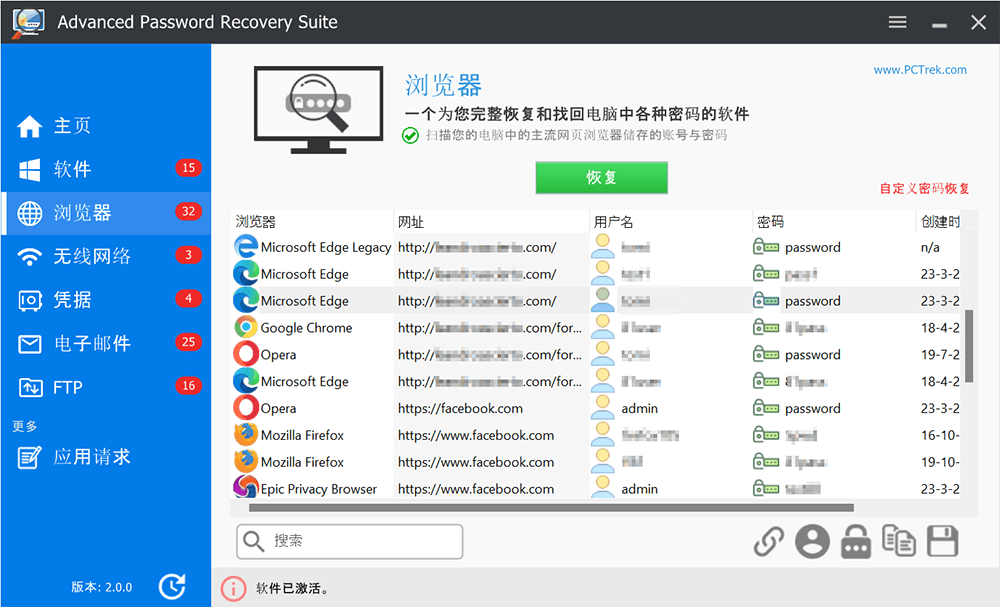Click the horizontal scrollbar under the table
This screenshot has width=1000, height=607.
coord(551,508)
